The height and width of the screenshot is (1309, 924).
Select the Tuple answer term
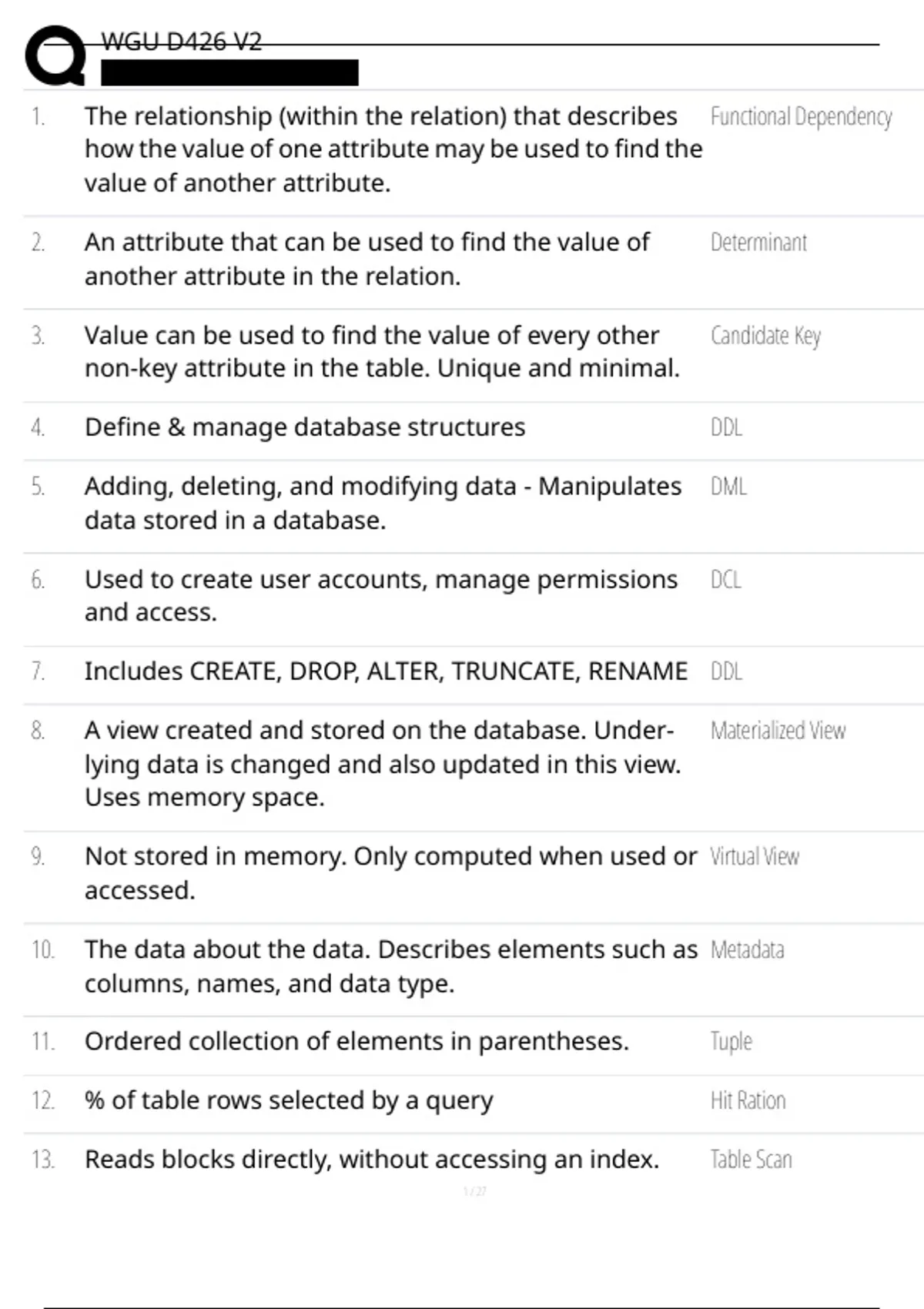pos(731,1041)
